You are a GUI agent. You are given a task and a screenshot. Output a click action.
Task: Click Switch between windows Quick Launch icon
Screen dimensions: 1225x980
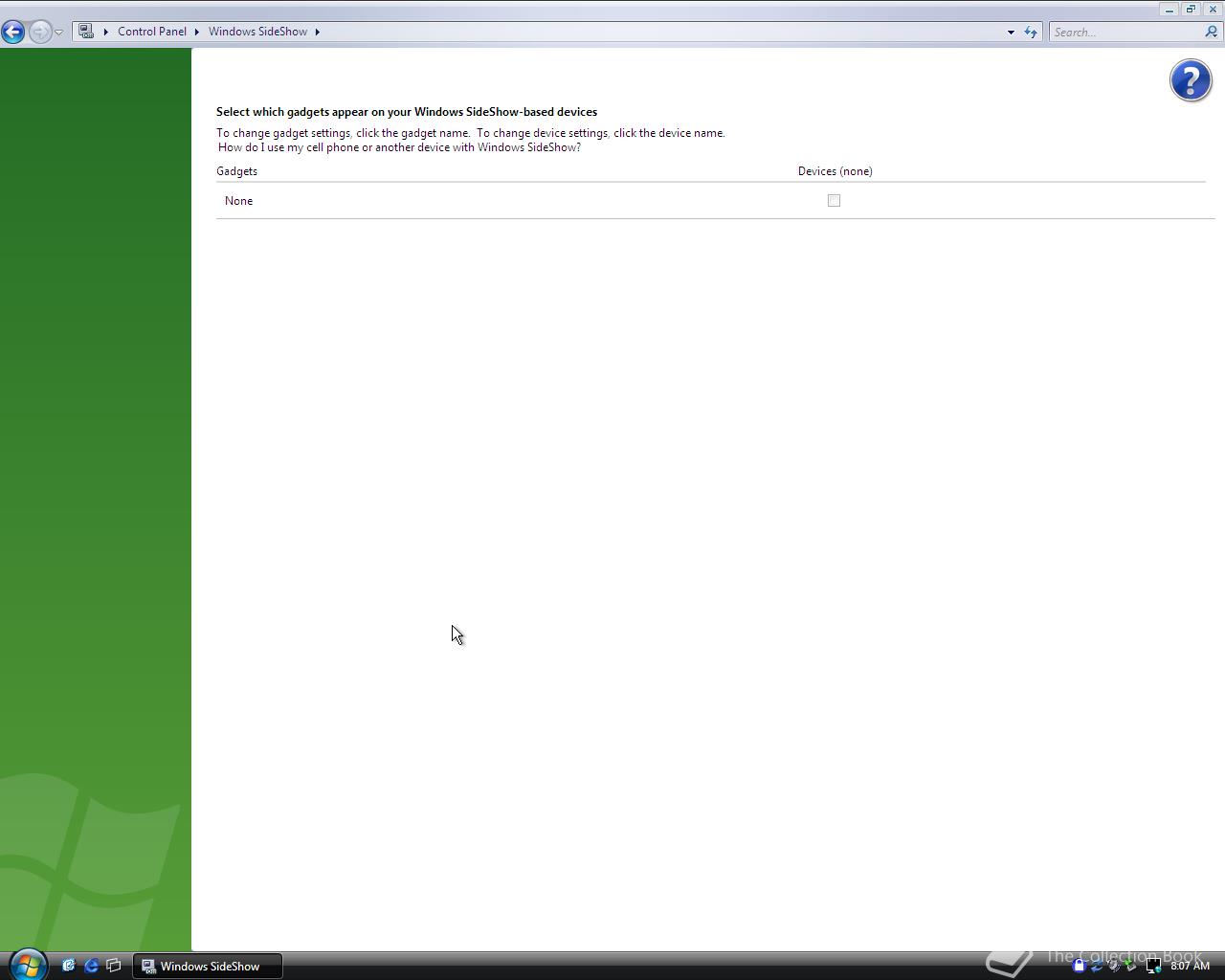click(114, 966)
